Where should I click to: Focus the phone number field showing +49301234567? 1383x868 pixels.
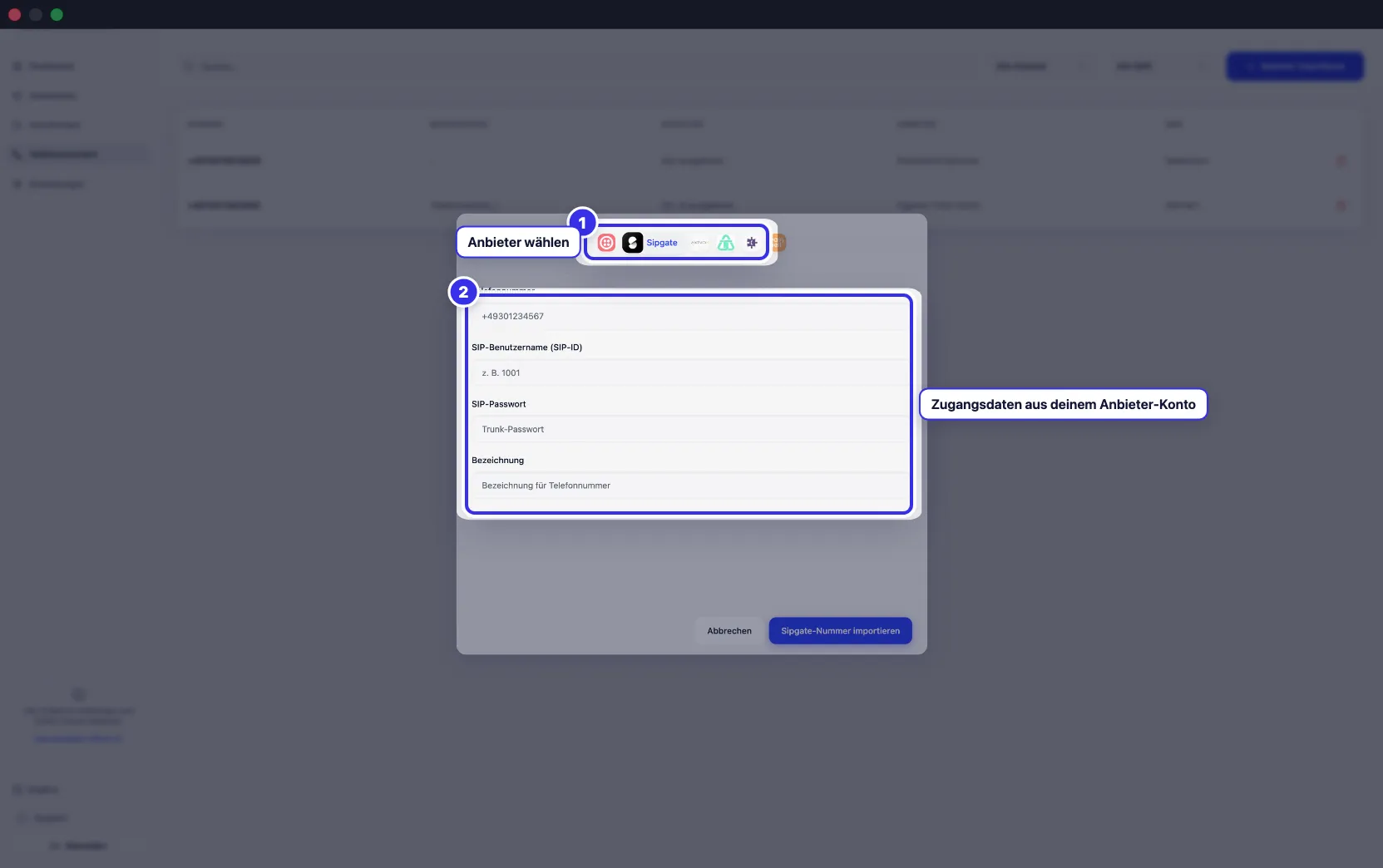point(689,317)
